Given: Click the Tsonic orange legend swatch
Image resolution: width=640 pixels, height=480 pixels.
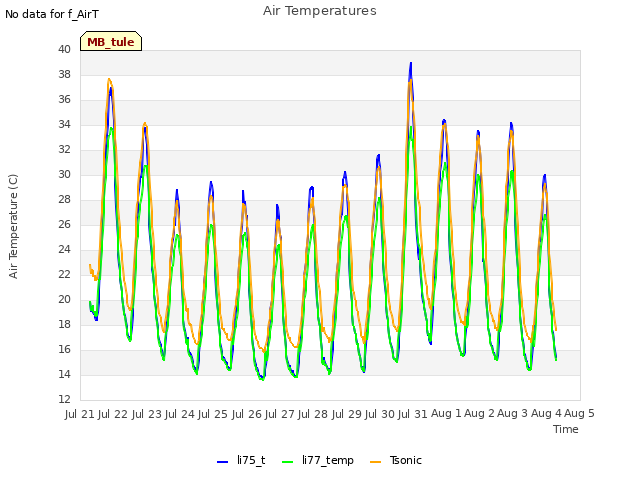Looking at the screenshot, I should [x=376, y=462].
